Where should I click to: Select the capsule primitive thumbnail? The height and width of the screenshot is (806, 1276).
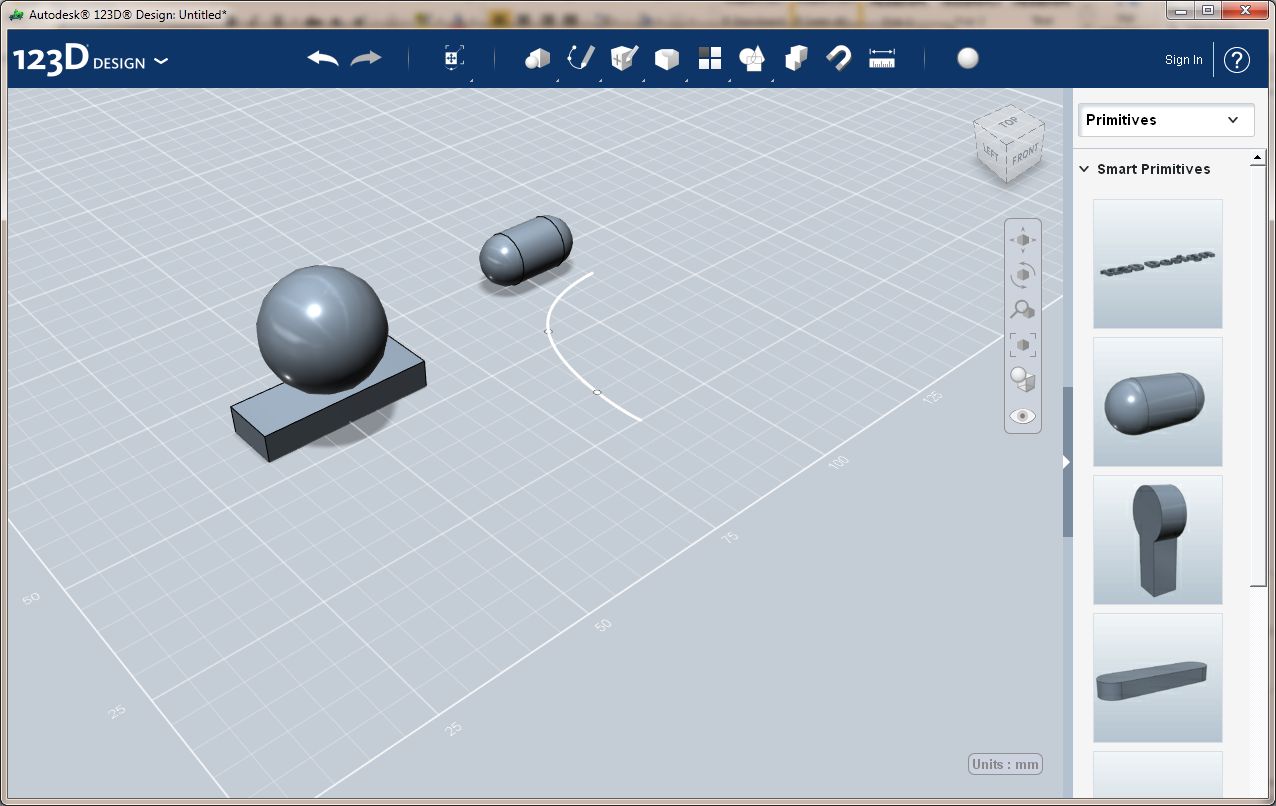click(1158, 402)
